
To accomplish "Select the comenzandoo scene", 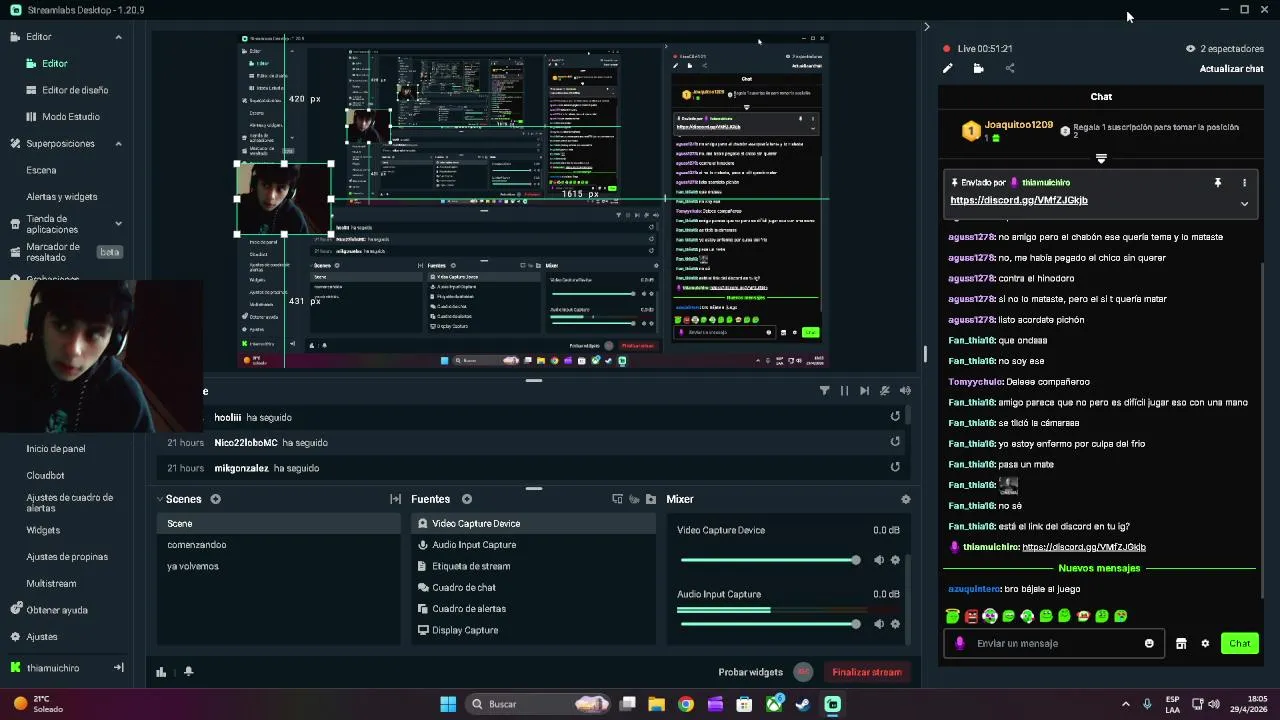I will (278, 545).
